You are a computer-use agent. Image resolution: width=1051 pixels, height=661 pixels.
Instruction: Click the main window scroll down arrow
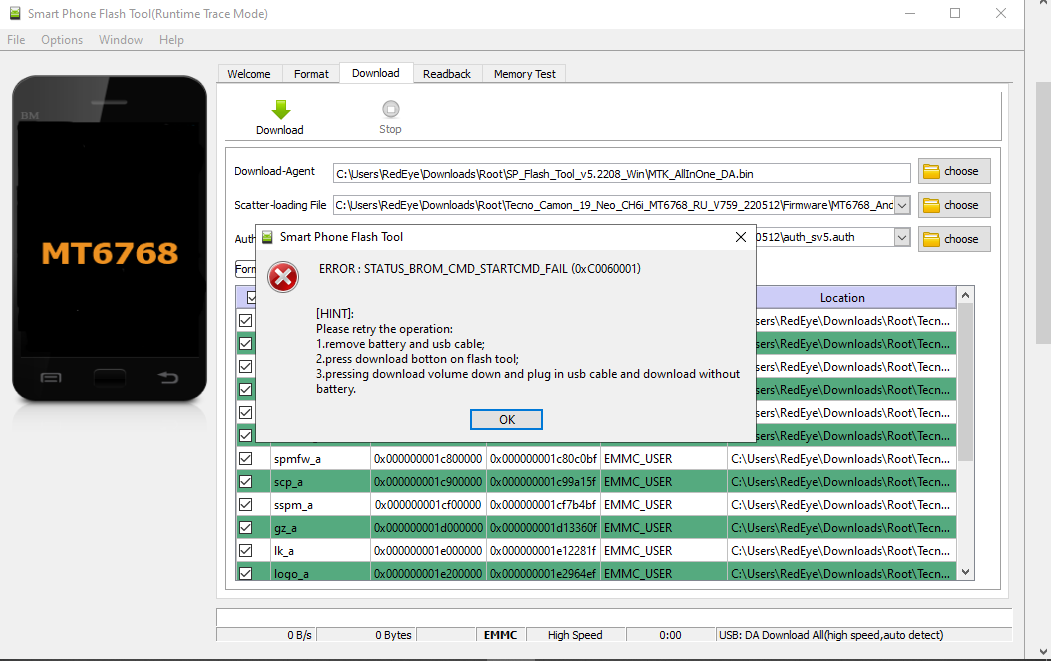1043,651
